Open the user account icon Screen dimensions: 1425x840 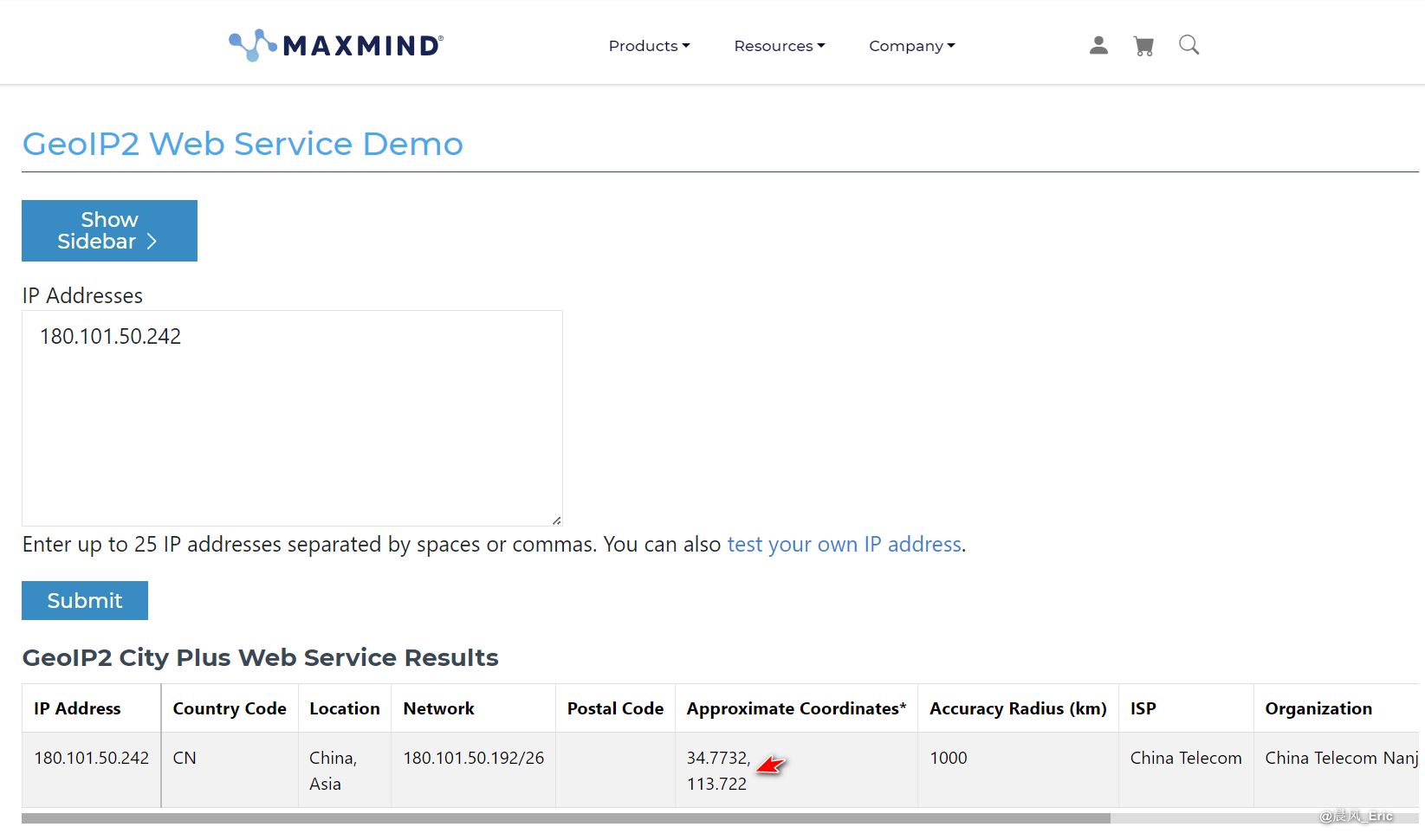coord(1098,46)
